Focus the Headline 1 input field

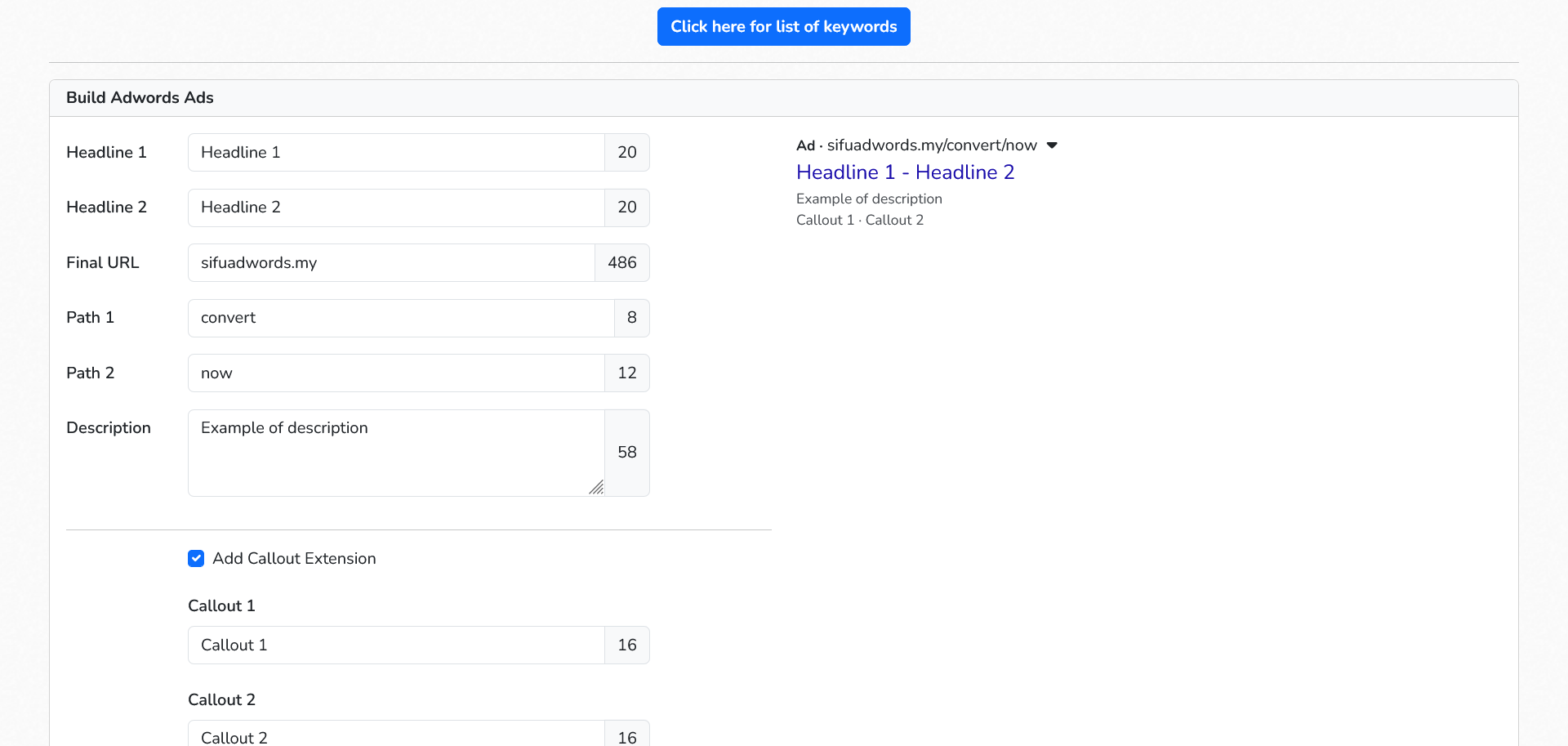(x=396, y=153)
